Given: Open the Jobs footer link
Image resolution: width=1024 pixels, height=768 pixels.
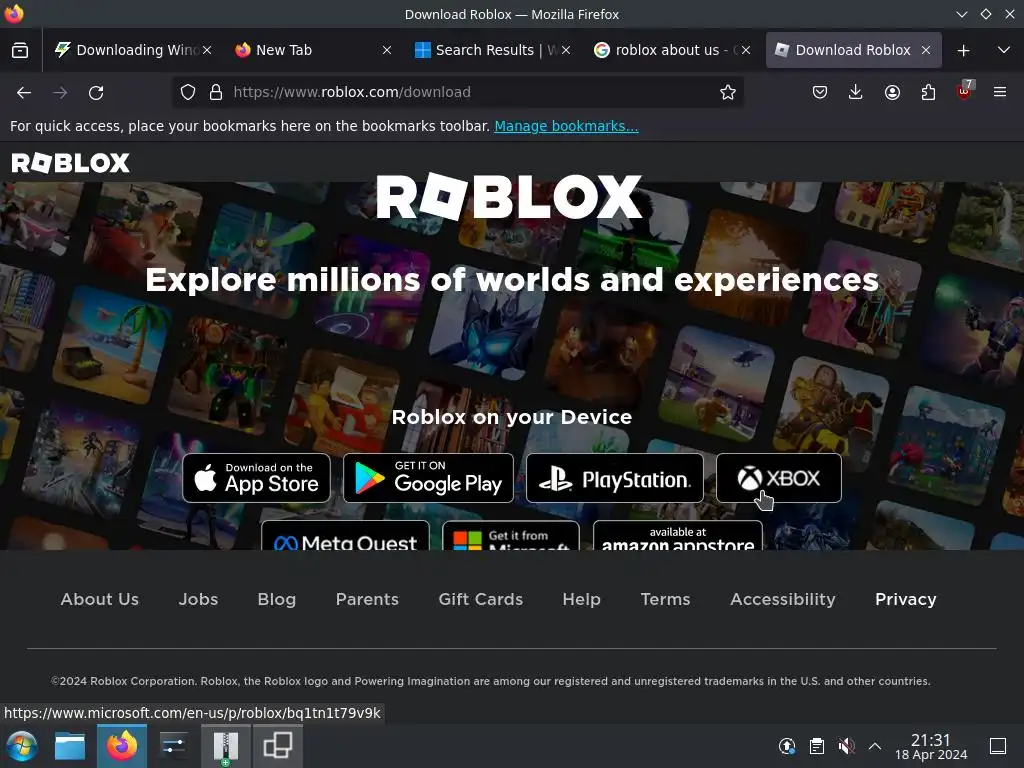Looking at the screenshot, I should pyautogui.click(x=199, y=599).
